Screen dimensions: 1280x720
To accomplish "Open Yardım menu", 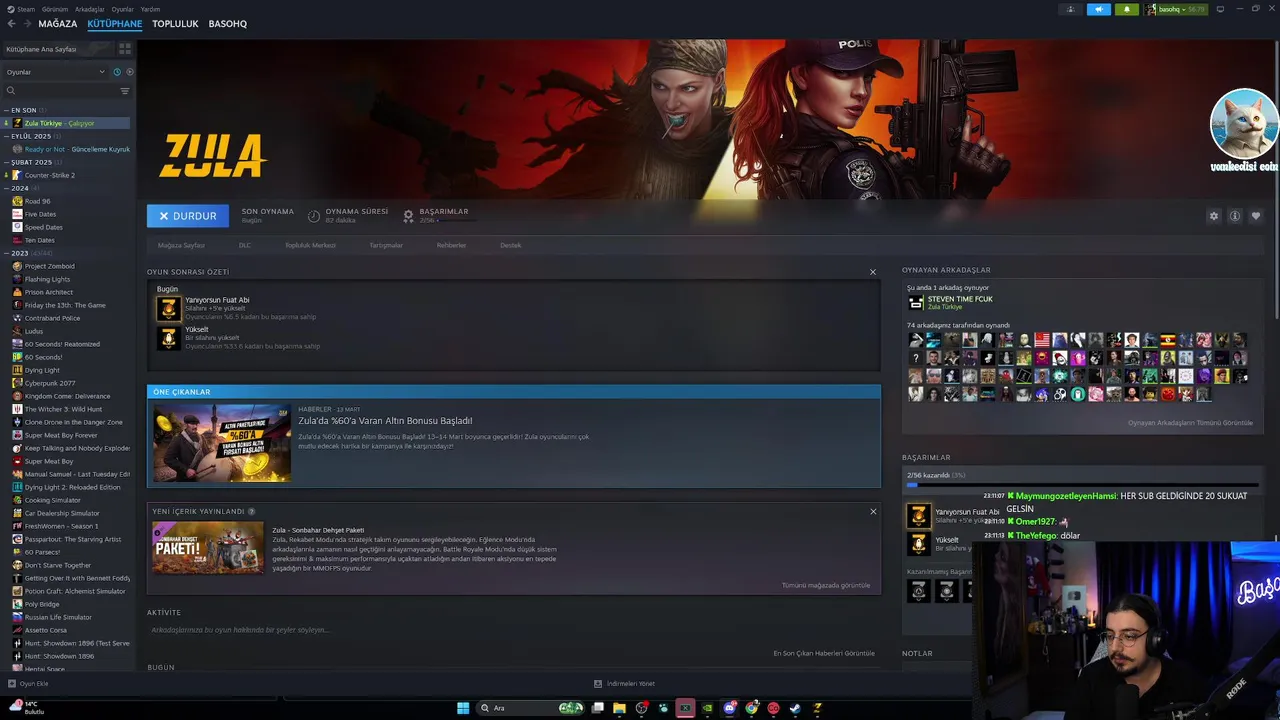I will 150,9.
